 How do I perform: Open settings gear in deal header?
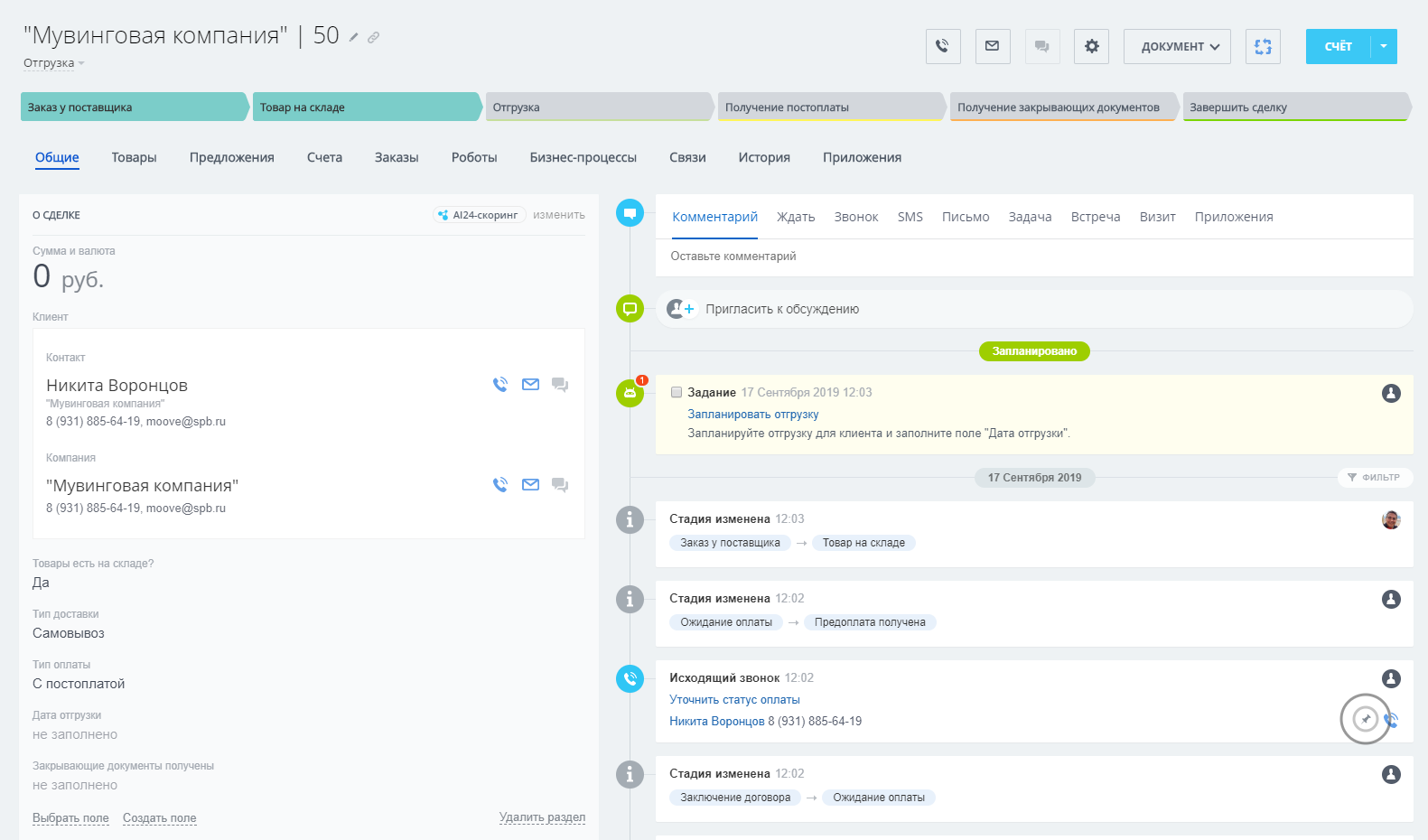1091,46
